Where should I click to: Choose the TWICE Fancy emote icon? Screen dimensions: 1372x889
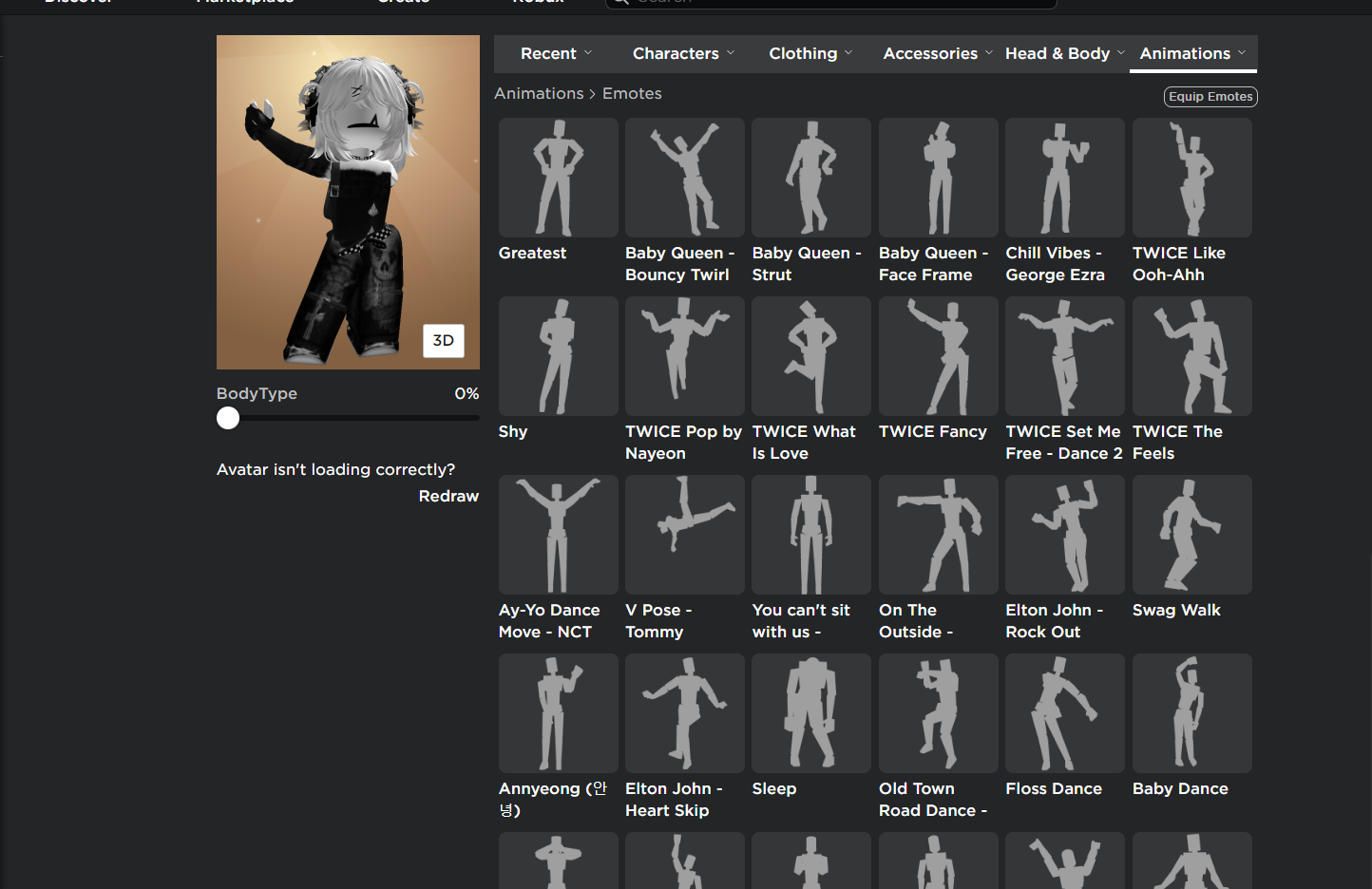click(938, 356)
